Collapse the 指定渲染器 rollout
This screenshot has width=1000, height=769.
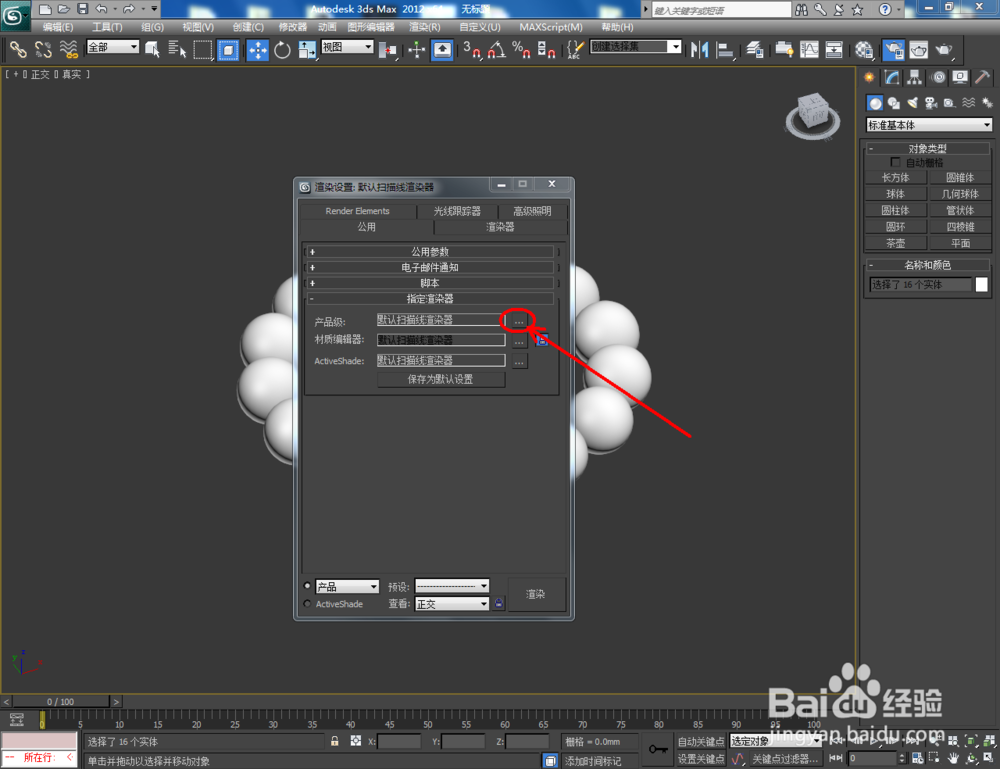pos(314,299)
